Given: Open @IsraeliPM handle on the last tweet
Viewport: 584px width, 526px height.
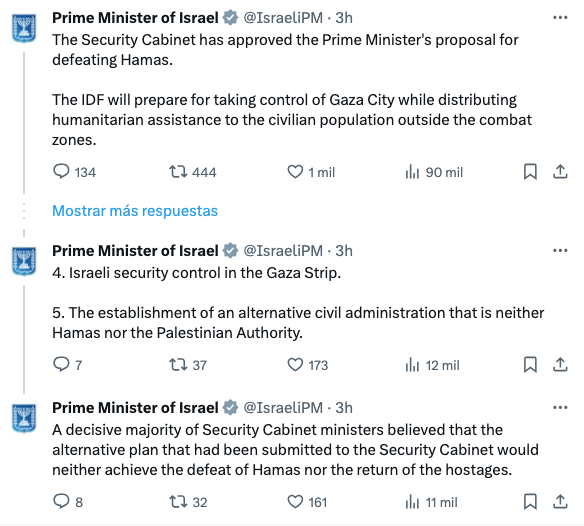Looking at the screenshot, I should click(x=283, y=408).
